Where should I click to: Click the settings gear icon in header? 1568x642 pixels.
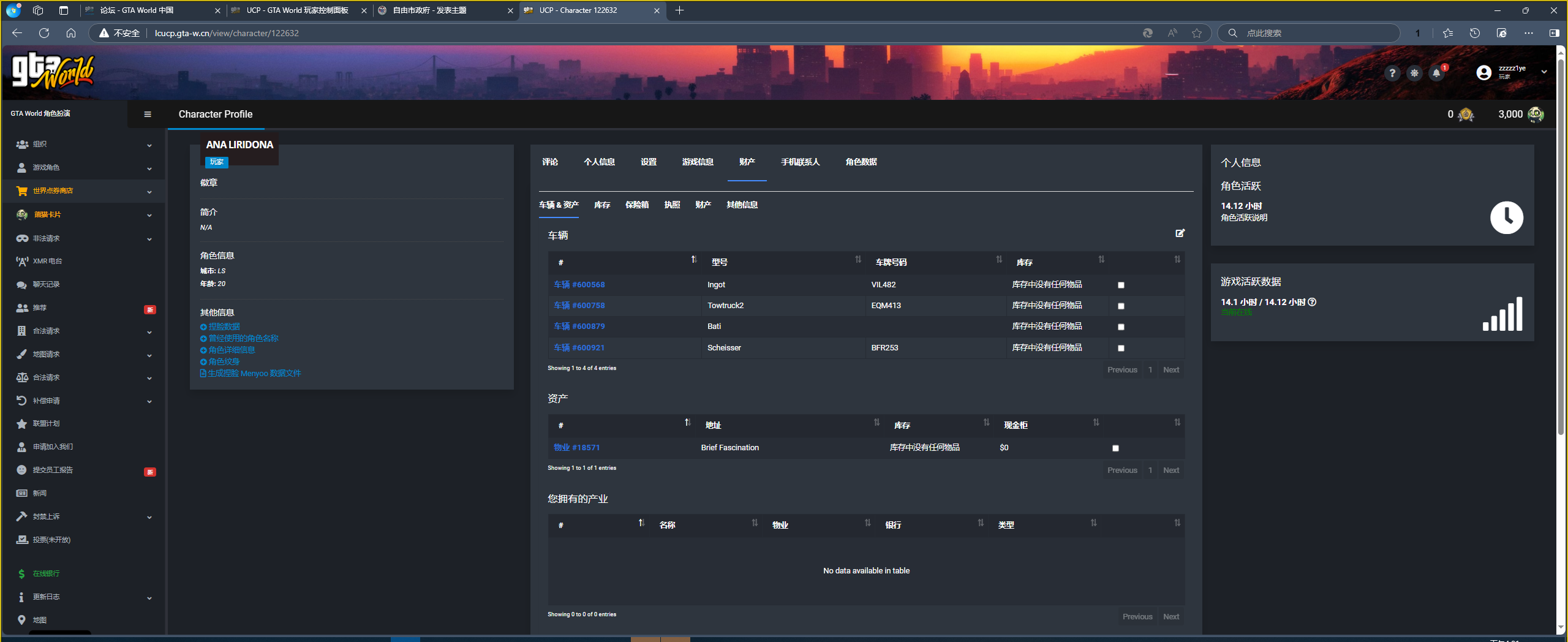[x=1414, y=74]
